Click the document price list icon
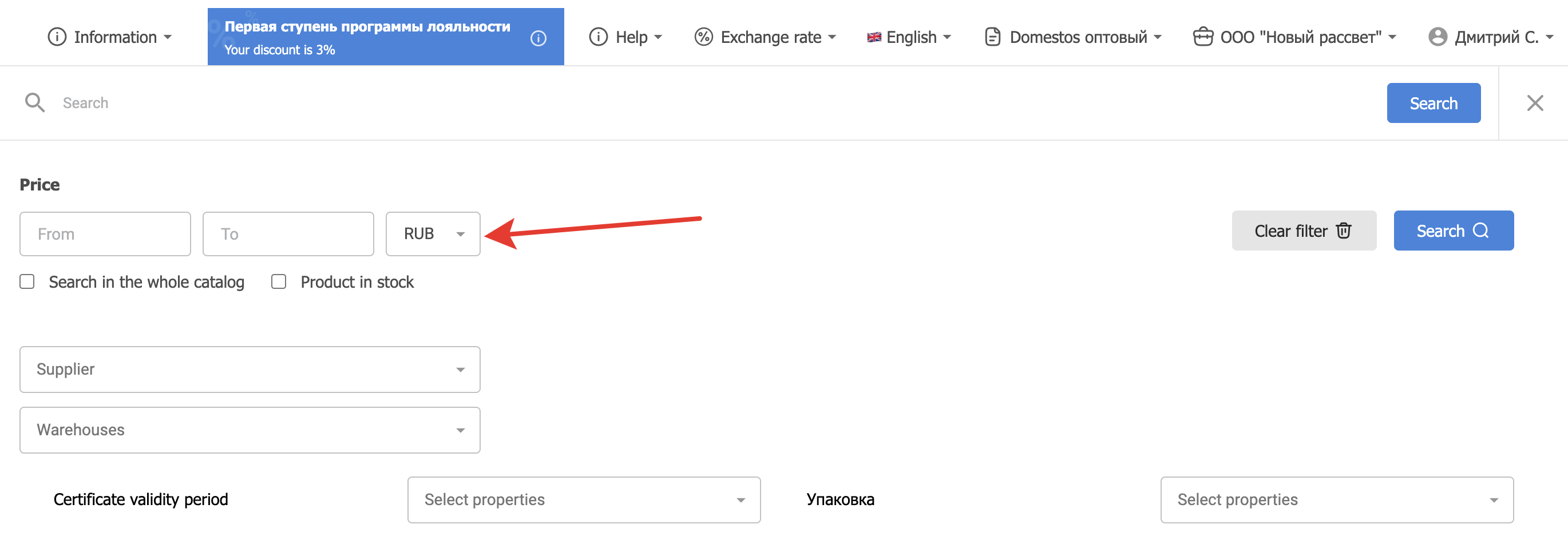Screen dimensions: 1568x548 [x=992, y=37]
